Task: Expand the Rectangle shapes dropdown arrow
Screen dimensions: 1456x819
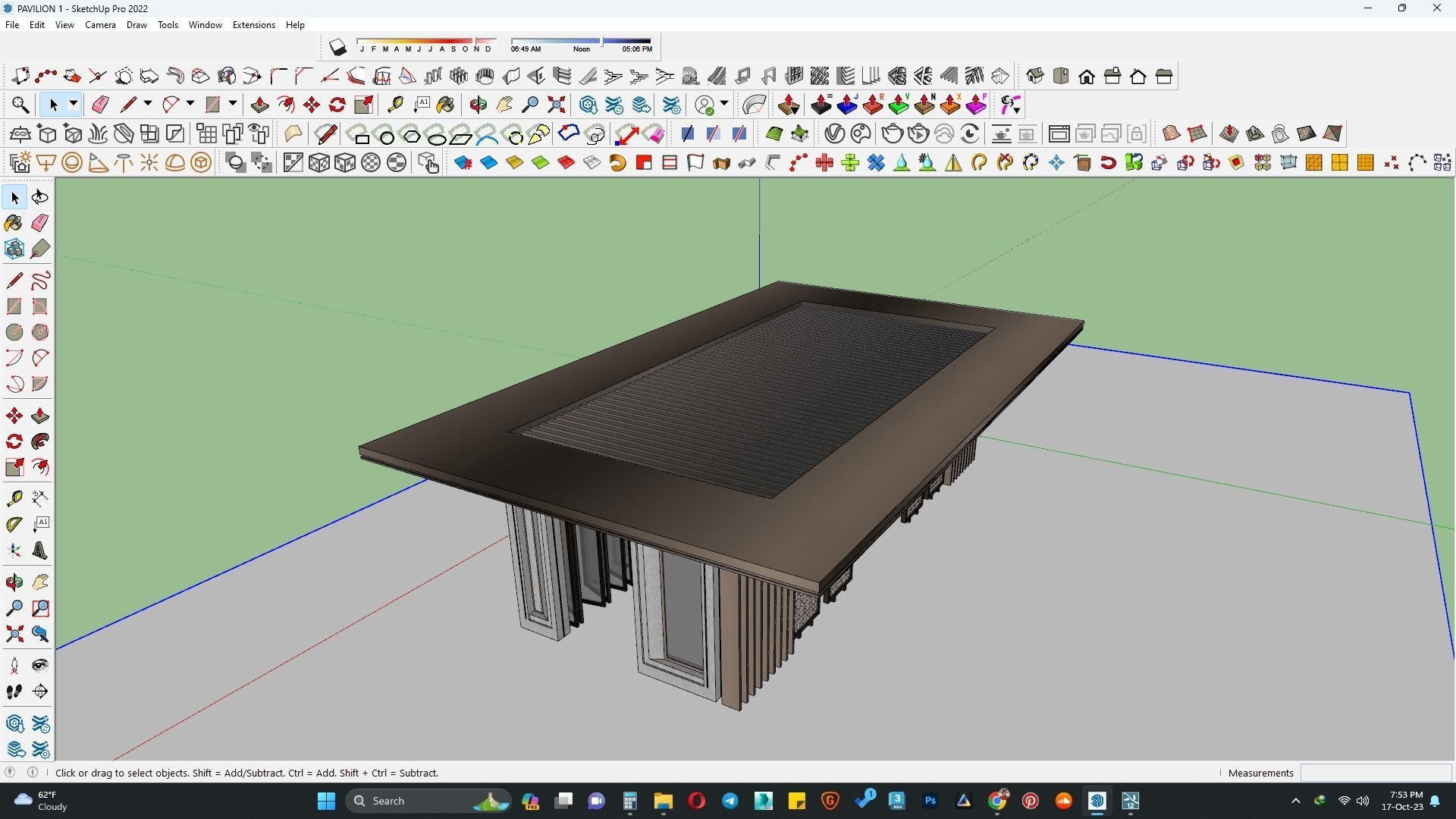Action: pos(233,104)
